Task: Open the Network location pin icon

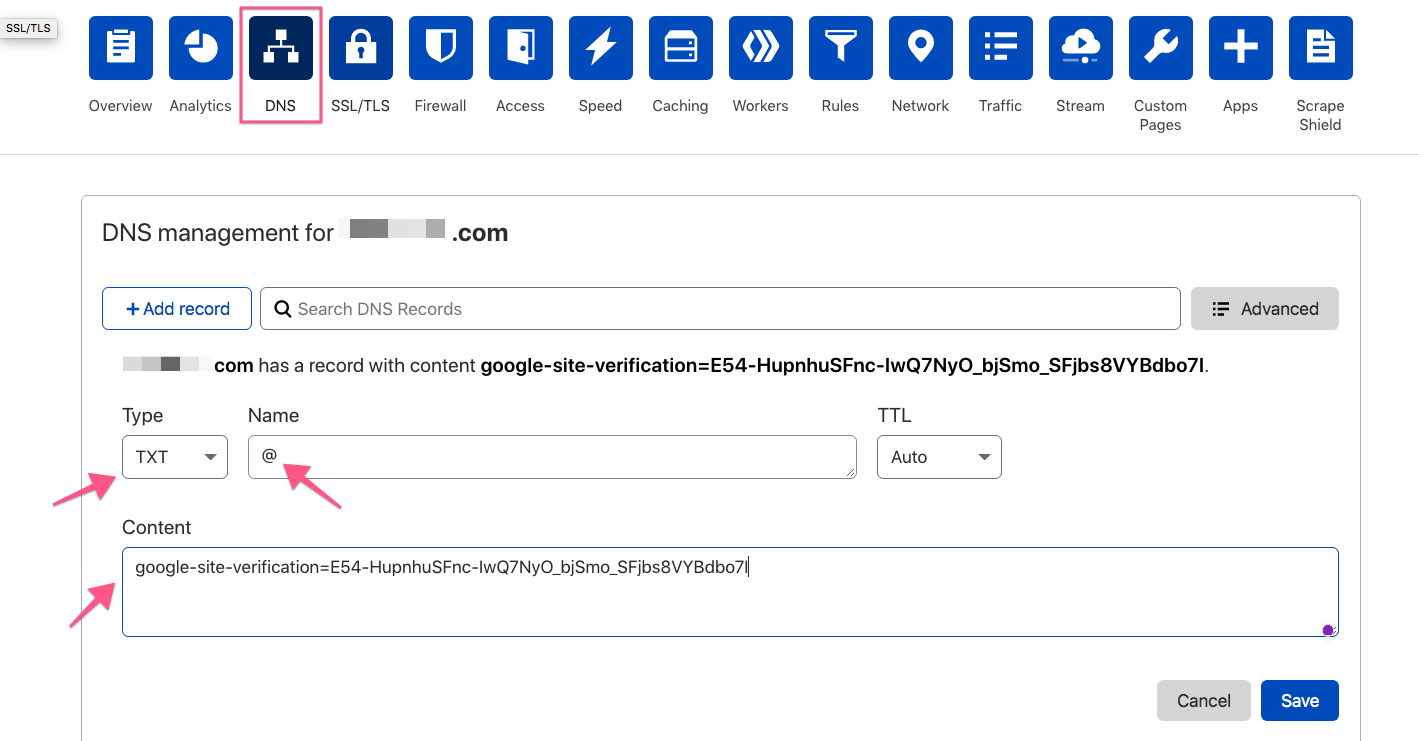Action: [x=921, y=48]
